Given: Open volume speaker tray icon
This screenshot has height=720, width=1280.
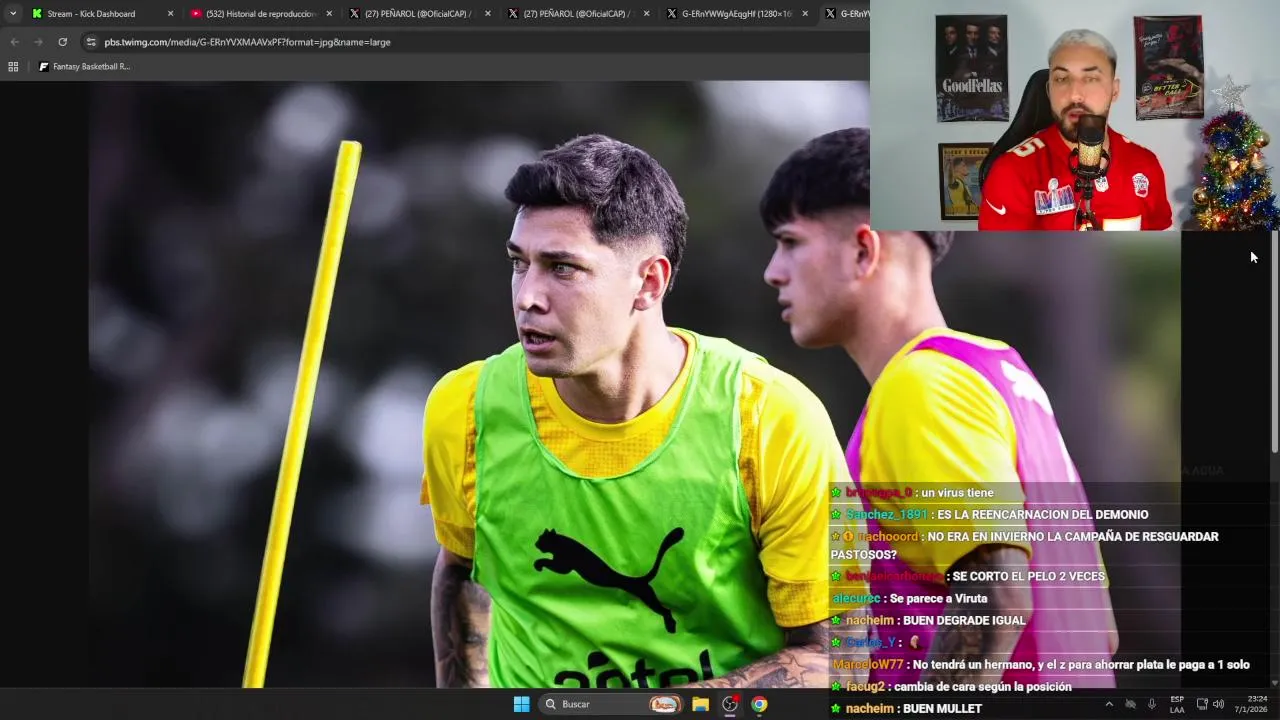Looking at the screenshot, I should (x=1218, y=704).
